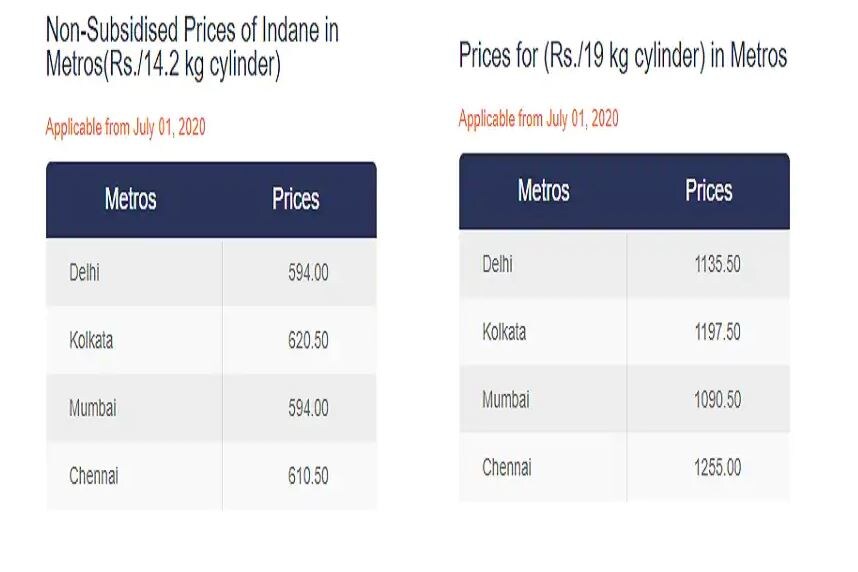Click the Metros header in the 14.2 kg table
This screenshot has width=858, height=572.
130,199
